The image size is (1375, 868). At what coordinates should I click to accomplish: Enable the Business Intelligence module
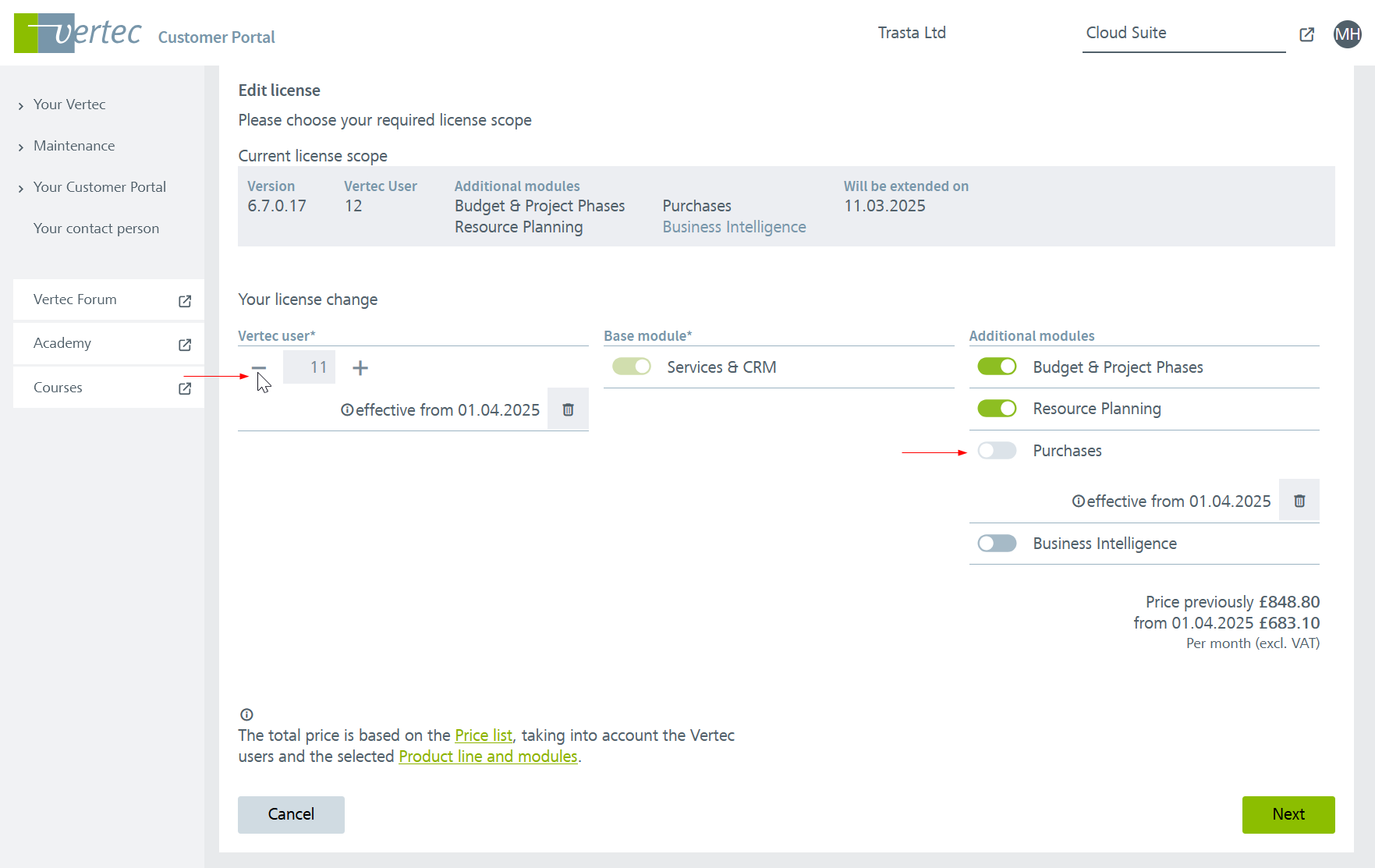(996, 544)
